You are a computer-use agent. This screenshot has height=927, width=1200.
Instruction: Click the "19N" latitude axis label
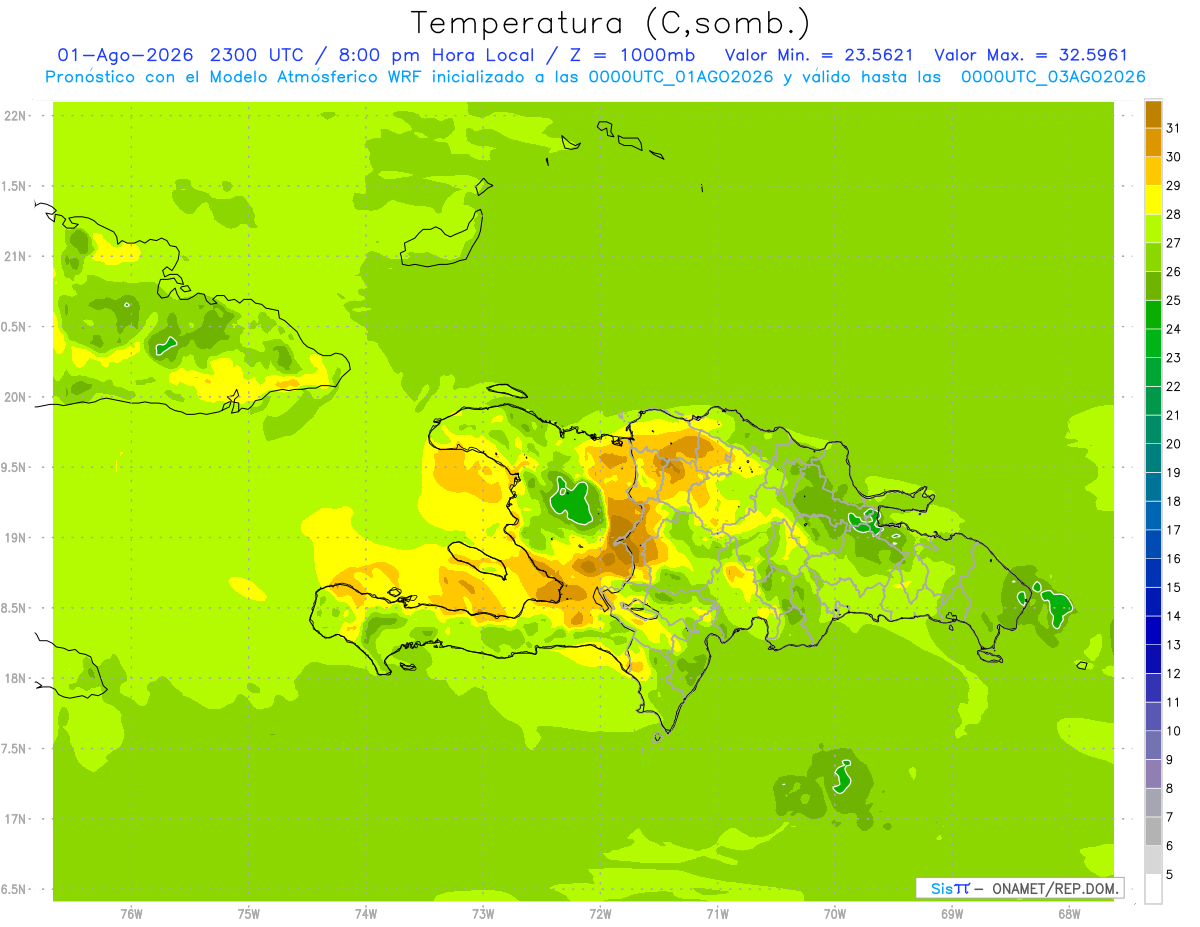15,538
